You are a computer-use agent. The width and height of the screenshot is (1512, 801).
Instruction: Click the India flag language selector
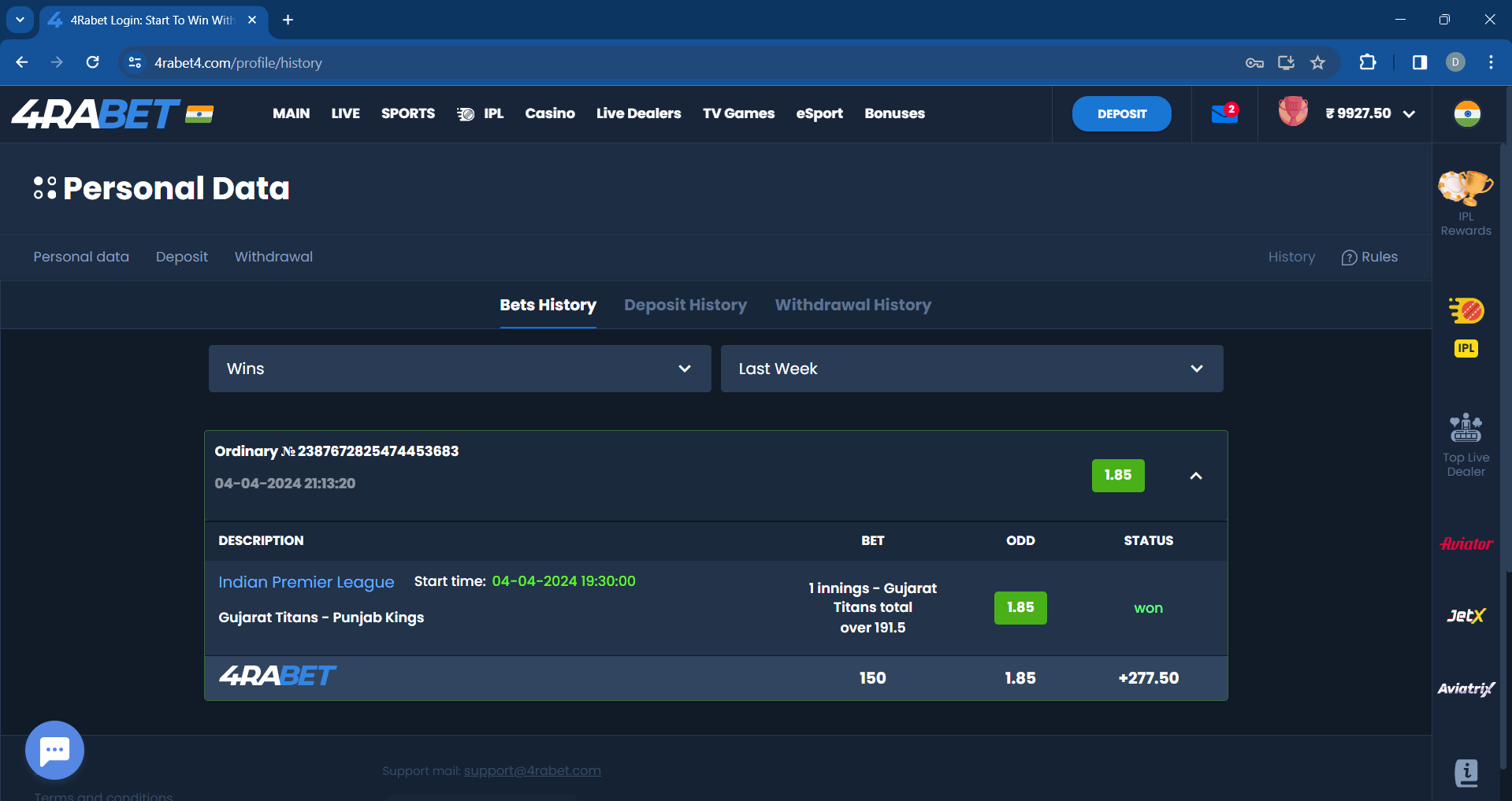1467,114
